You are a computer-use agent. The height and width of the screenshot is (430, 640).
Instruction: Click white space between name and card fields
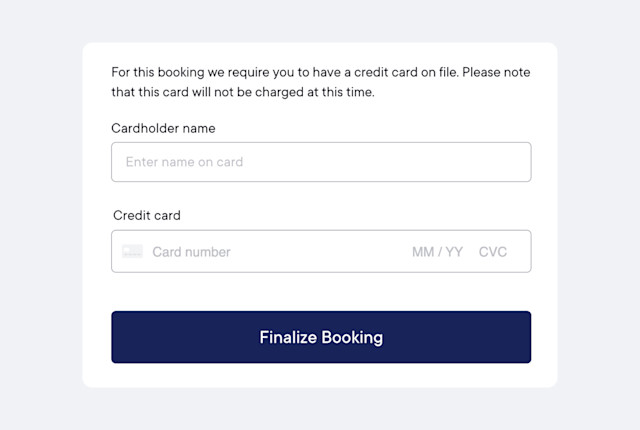click(321, 195)
